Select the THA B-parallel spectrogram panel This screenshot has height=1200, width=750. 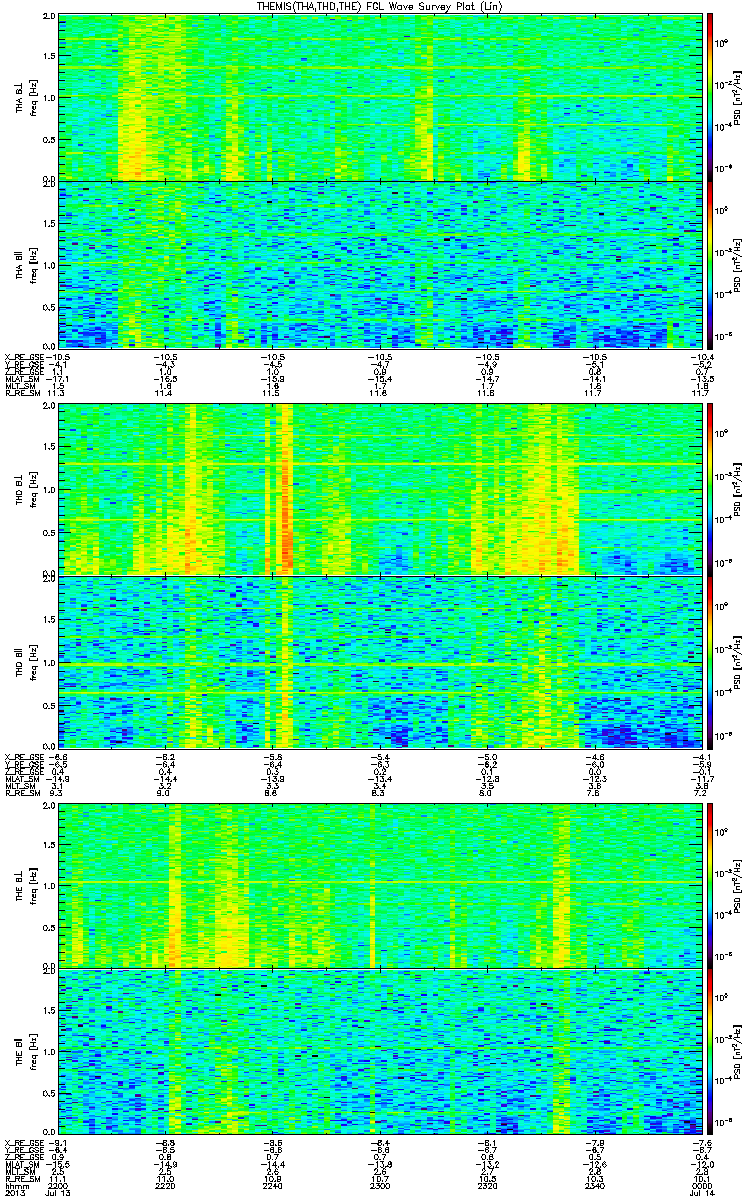point(380,264)
